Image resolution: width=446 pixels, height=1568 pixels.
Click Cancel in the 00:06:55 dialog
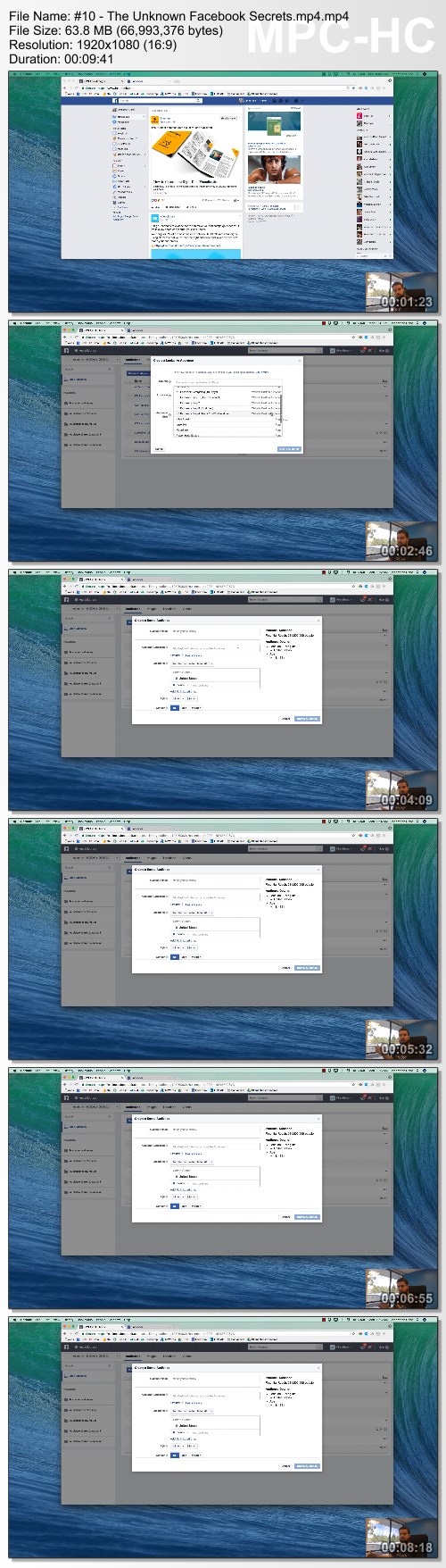pyautogui.click(x=285, y=1216)
